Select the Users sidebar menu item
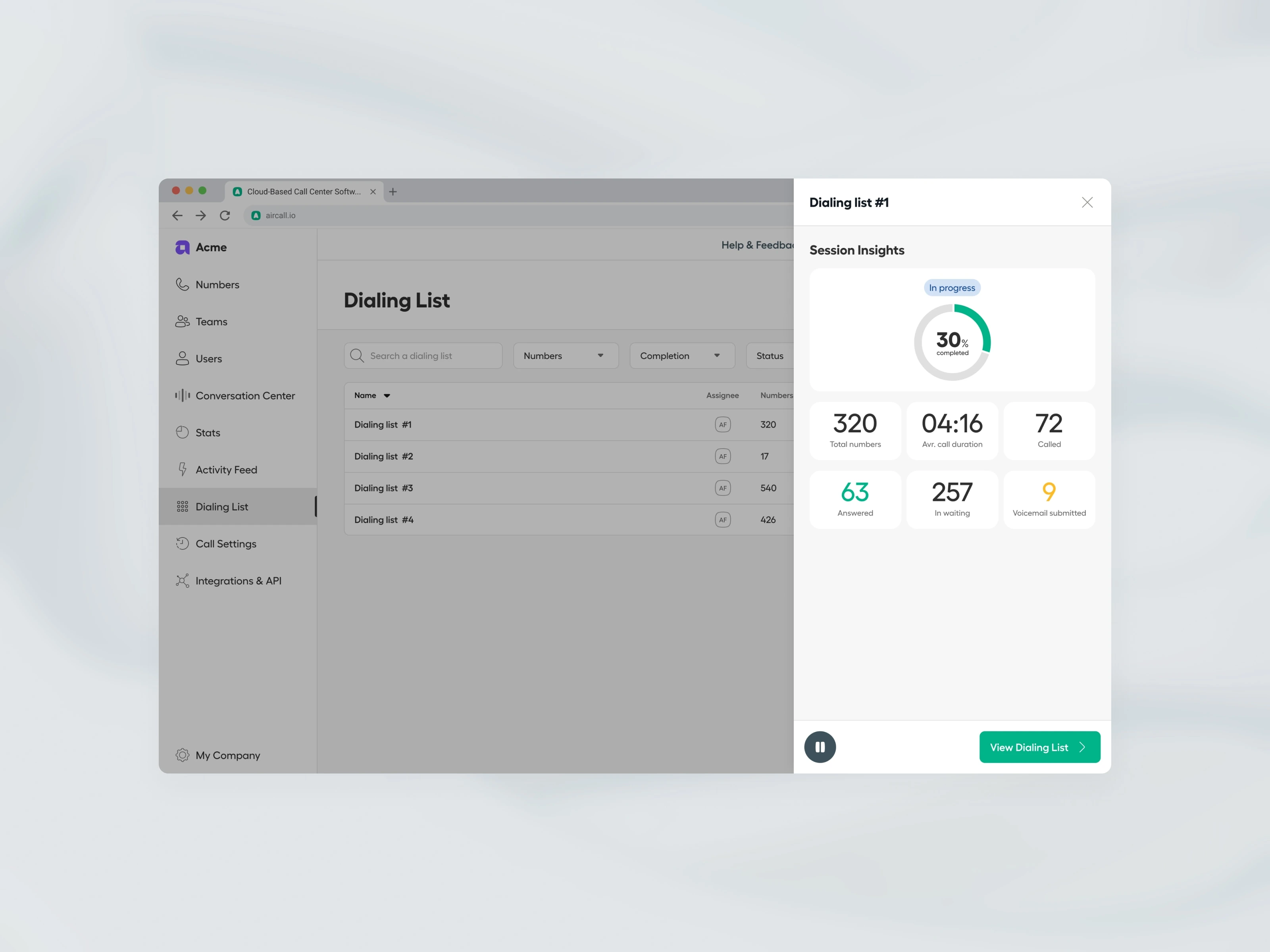The image size is (1270, 952). pyautogui.click(x=208, y=359)
